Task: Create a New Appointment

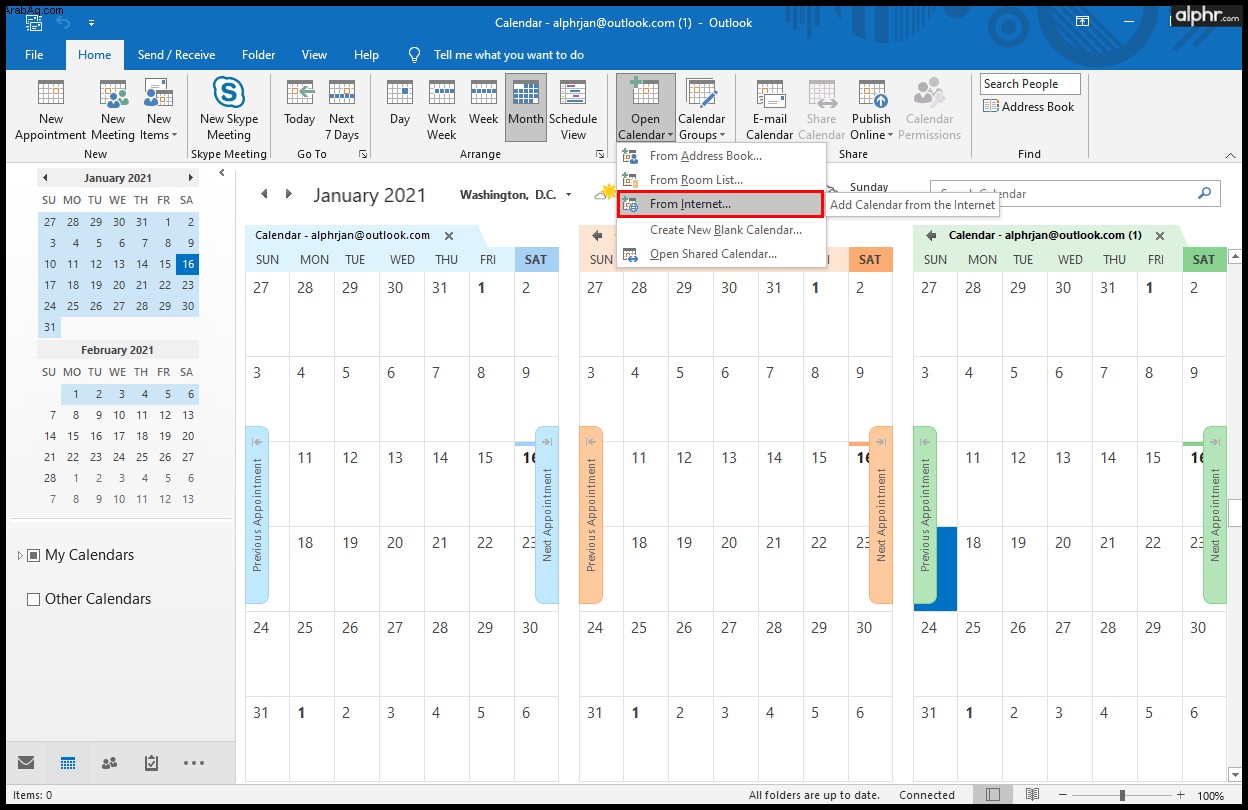Action: tap(50, 110)
